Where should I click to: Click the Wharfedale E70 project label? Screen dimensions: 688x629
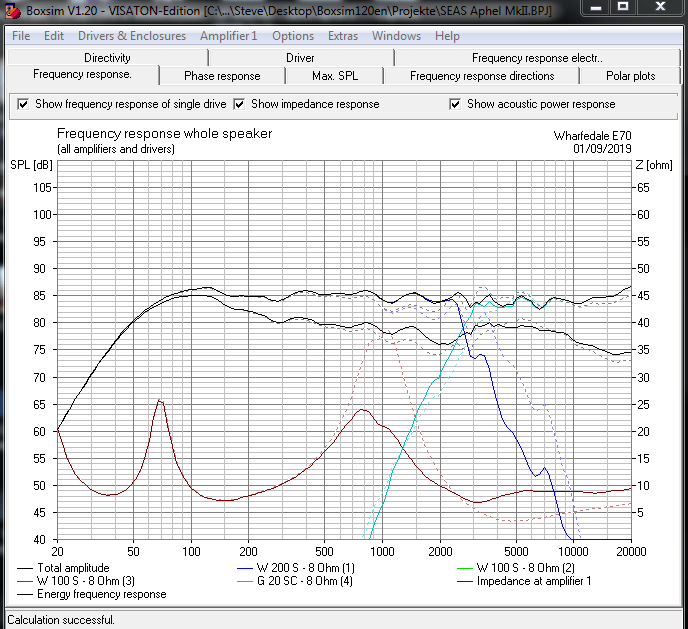[x=592, y=136]
